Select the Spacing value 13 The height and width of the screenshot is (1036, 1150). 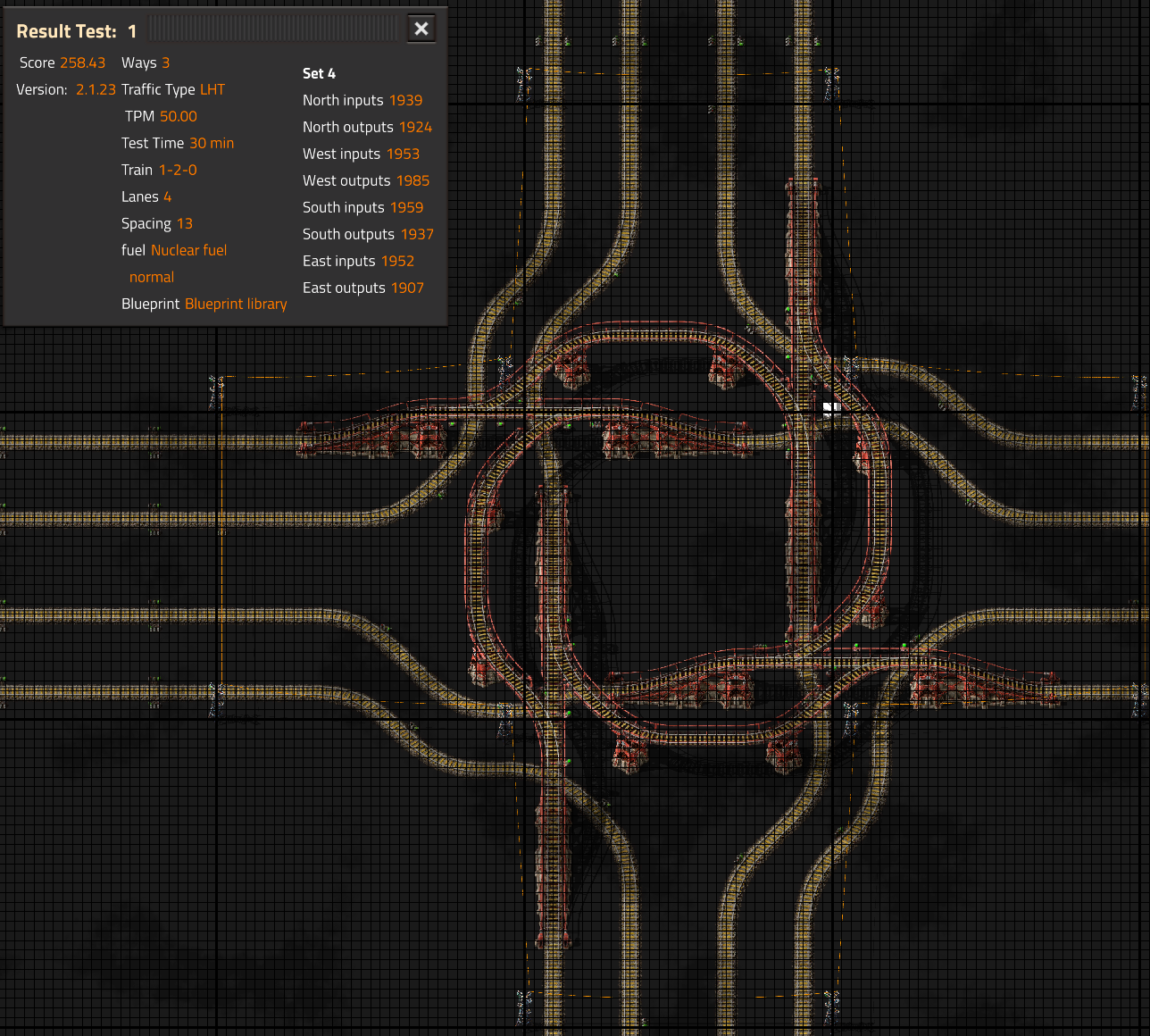click(x=185, y=223)
